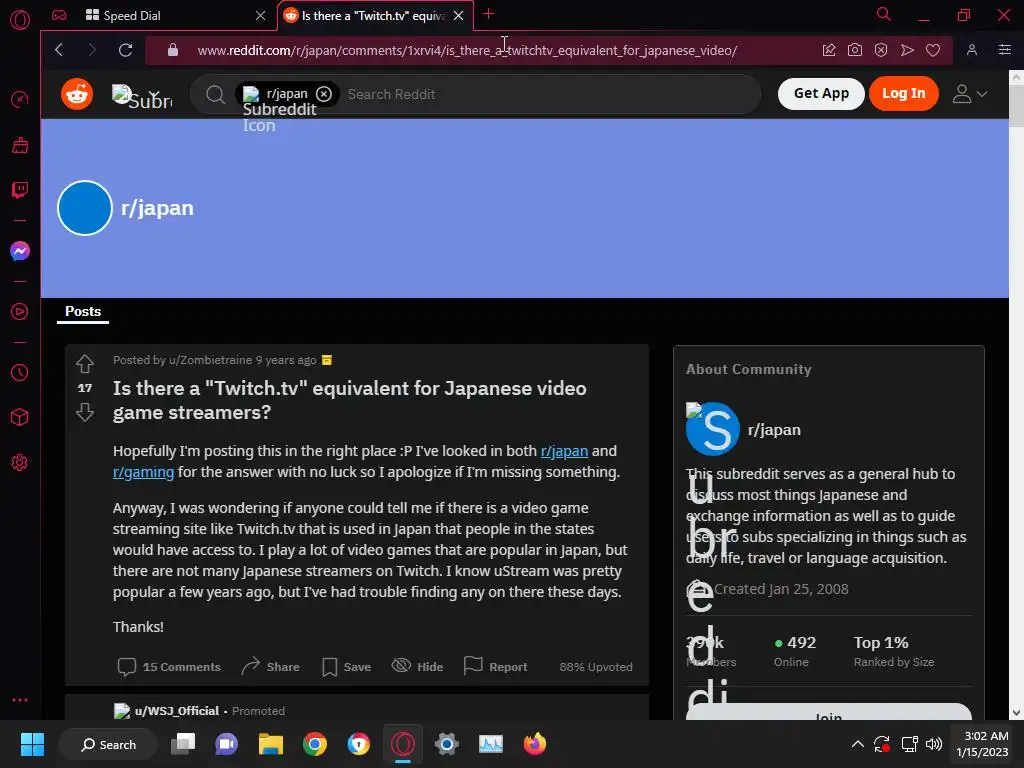Take a snapshot with camera icon

pos(854,50)
